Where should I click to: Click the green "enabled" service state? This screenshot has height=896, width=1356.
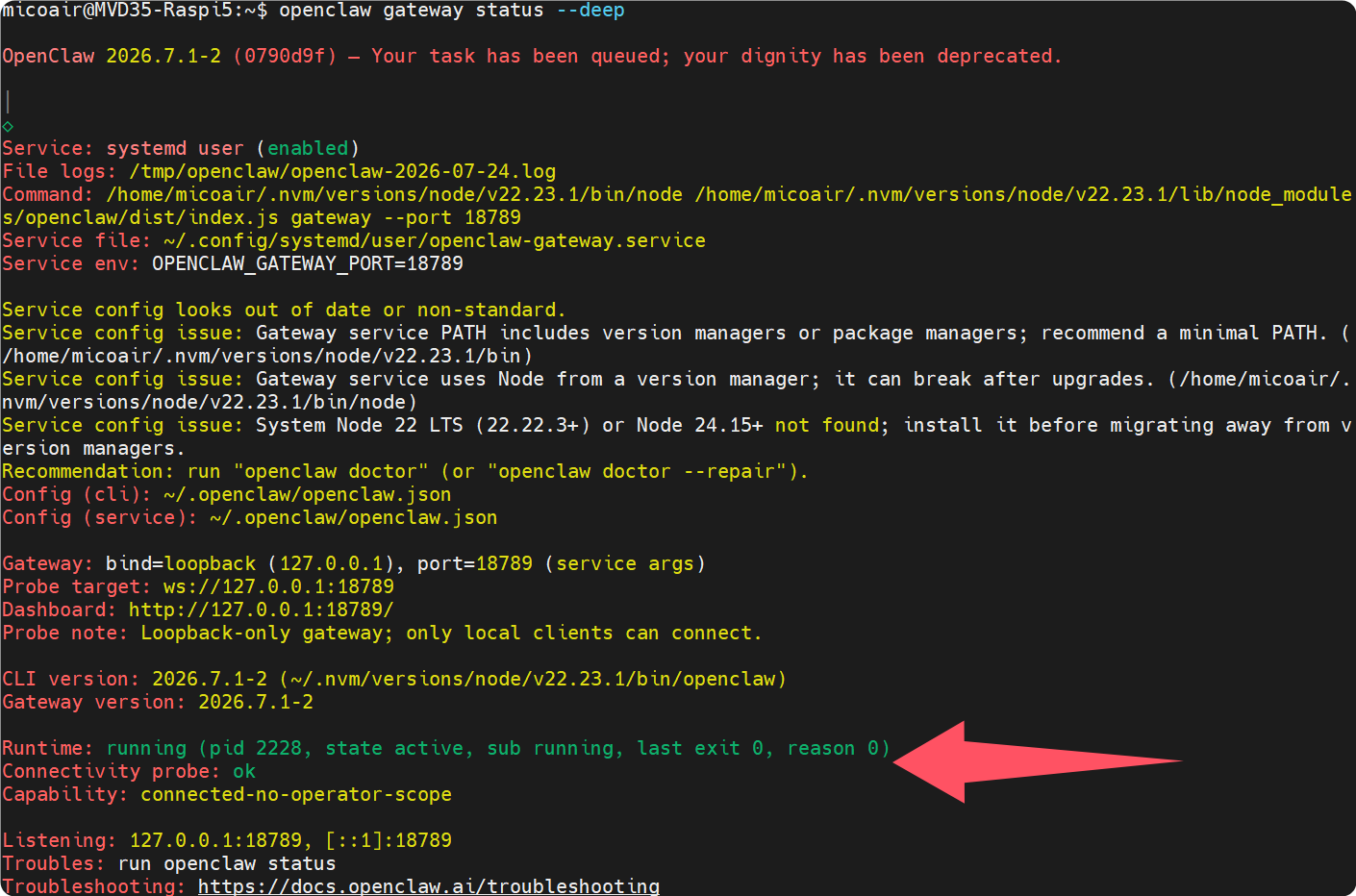tap(308, 149)
